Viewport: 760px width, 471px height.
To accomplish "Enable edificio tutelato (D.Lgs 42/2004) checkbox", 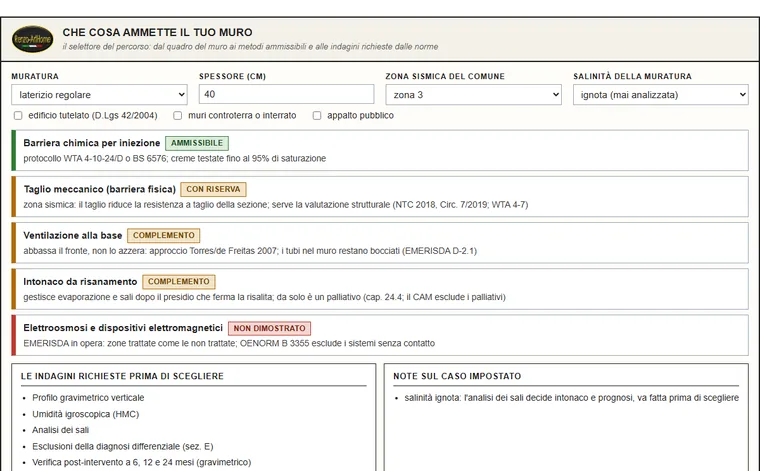I will [x=18, y=115].
